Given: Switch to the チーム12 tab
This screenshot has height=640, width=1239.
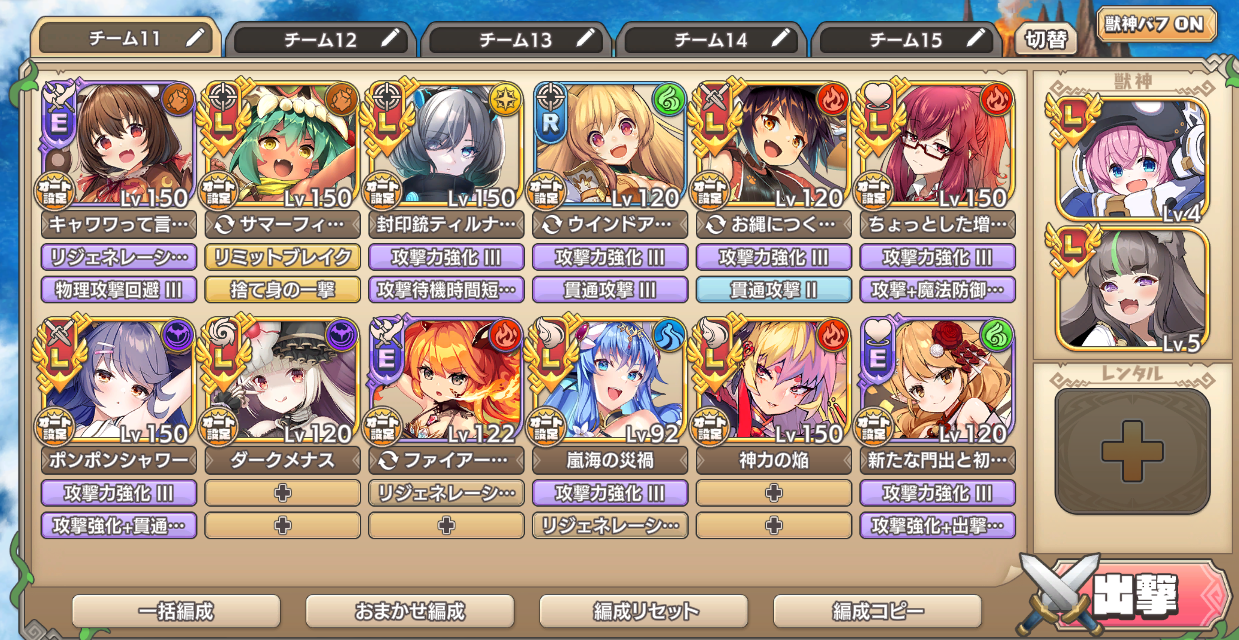Looking at the screenshot, I should (321, 40).
